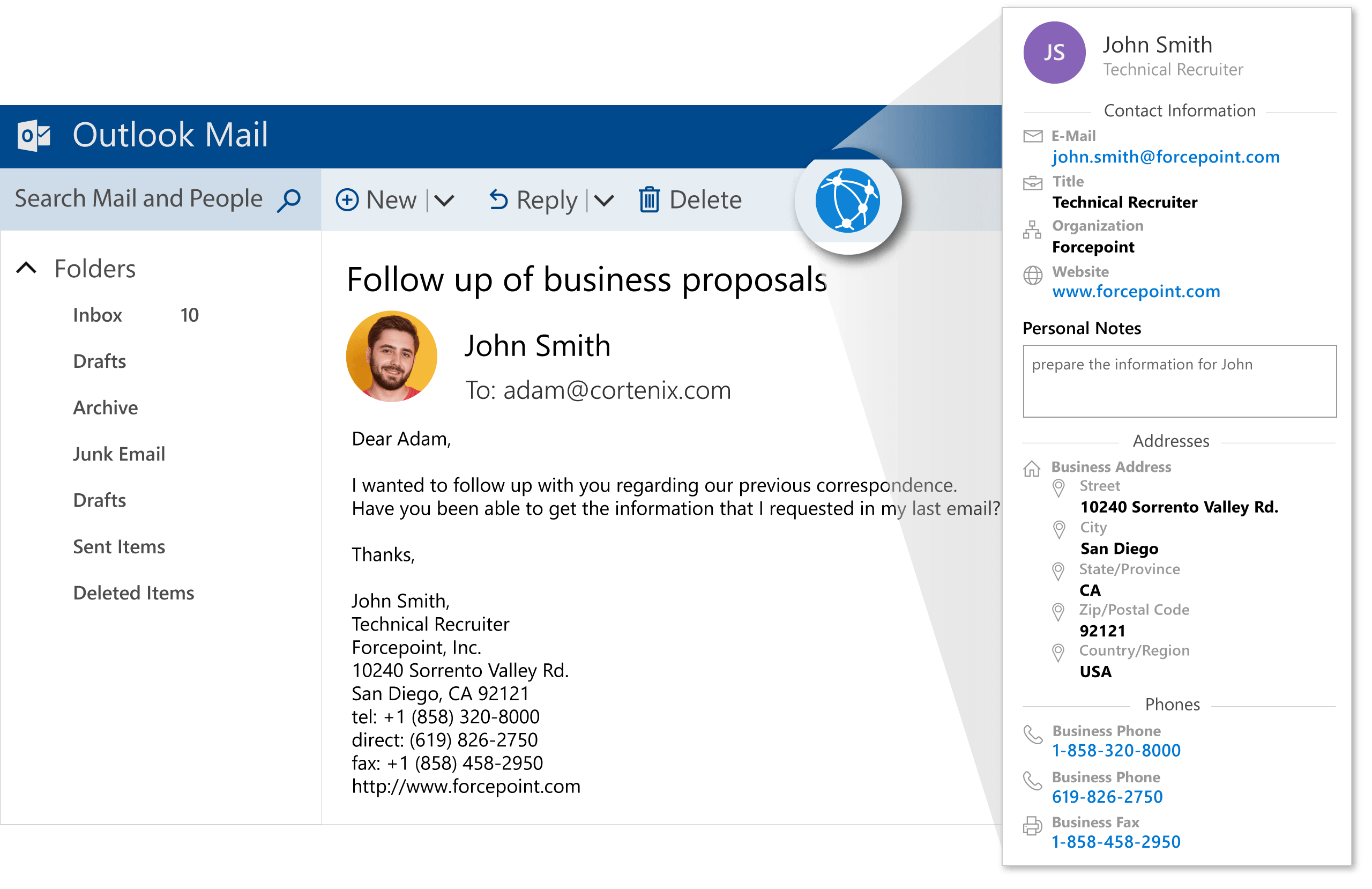
Task: Click the New button label
Action: 391,200
